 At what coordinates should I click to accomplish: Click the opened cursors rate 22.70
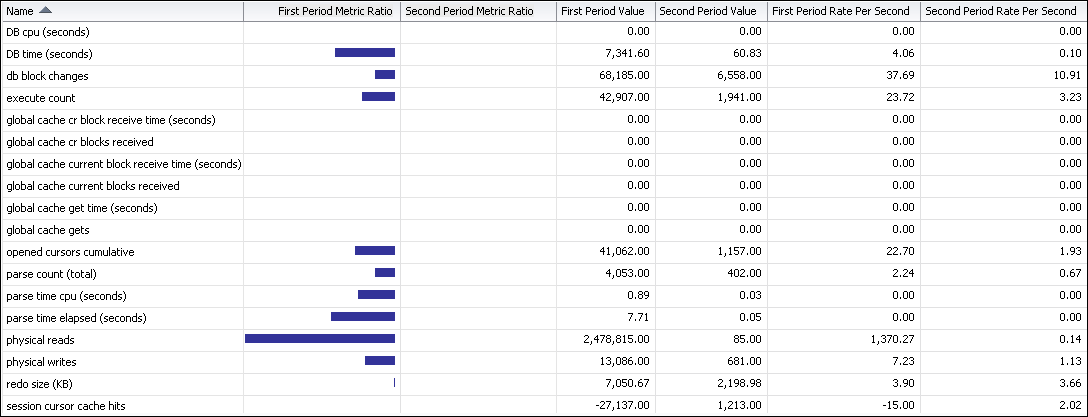(902, 252)
